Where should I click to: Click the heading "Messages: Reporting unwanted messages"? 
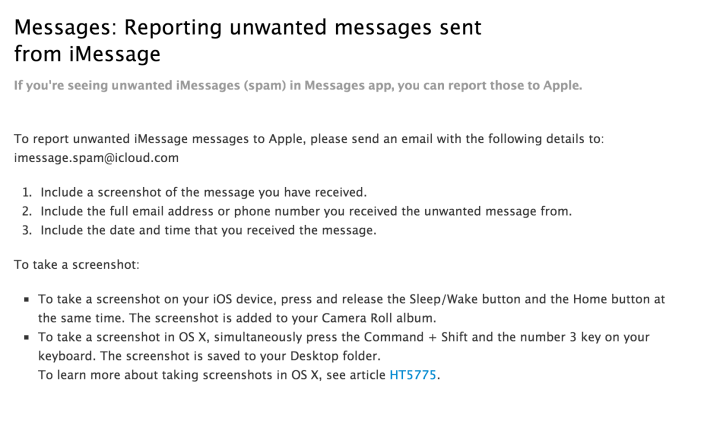tap(247, 38)
